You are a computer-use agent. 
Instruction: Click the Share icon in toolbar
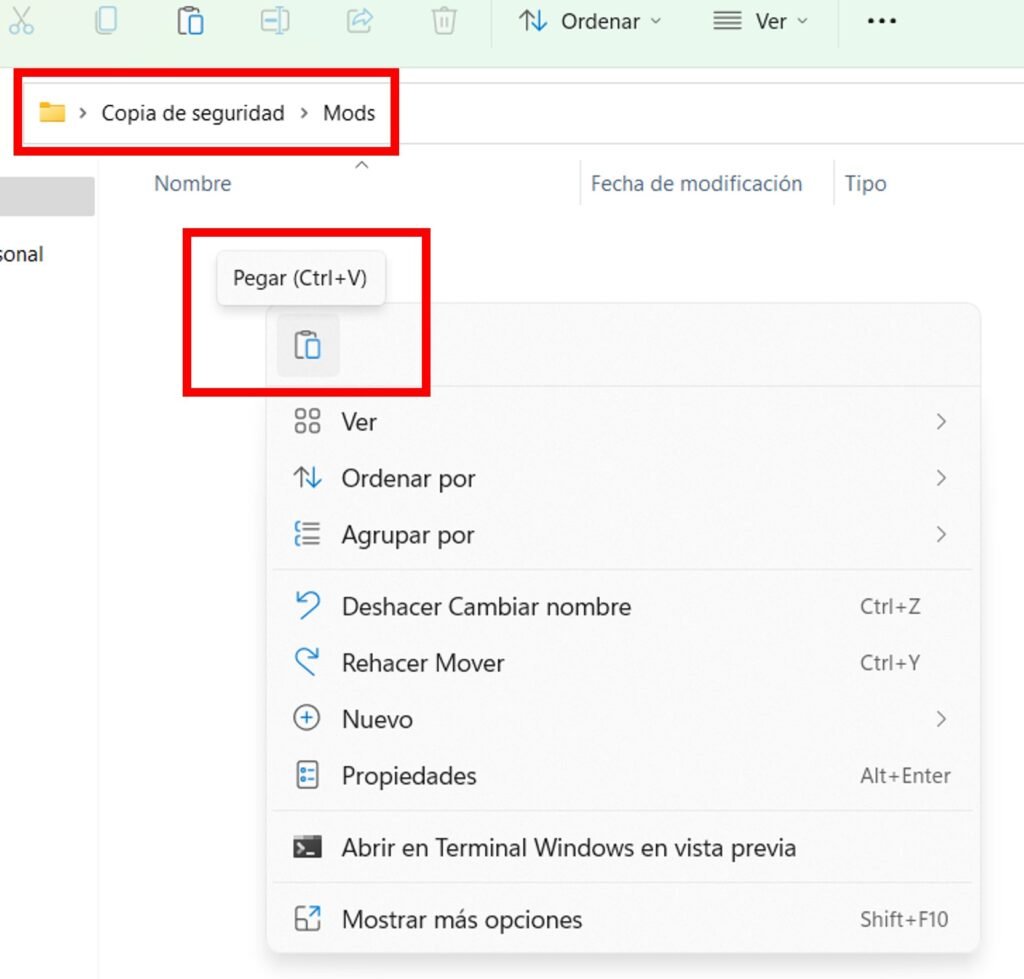pyautogui.click(x=359, y=21)
